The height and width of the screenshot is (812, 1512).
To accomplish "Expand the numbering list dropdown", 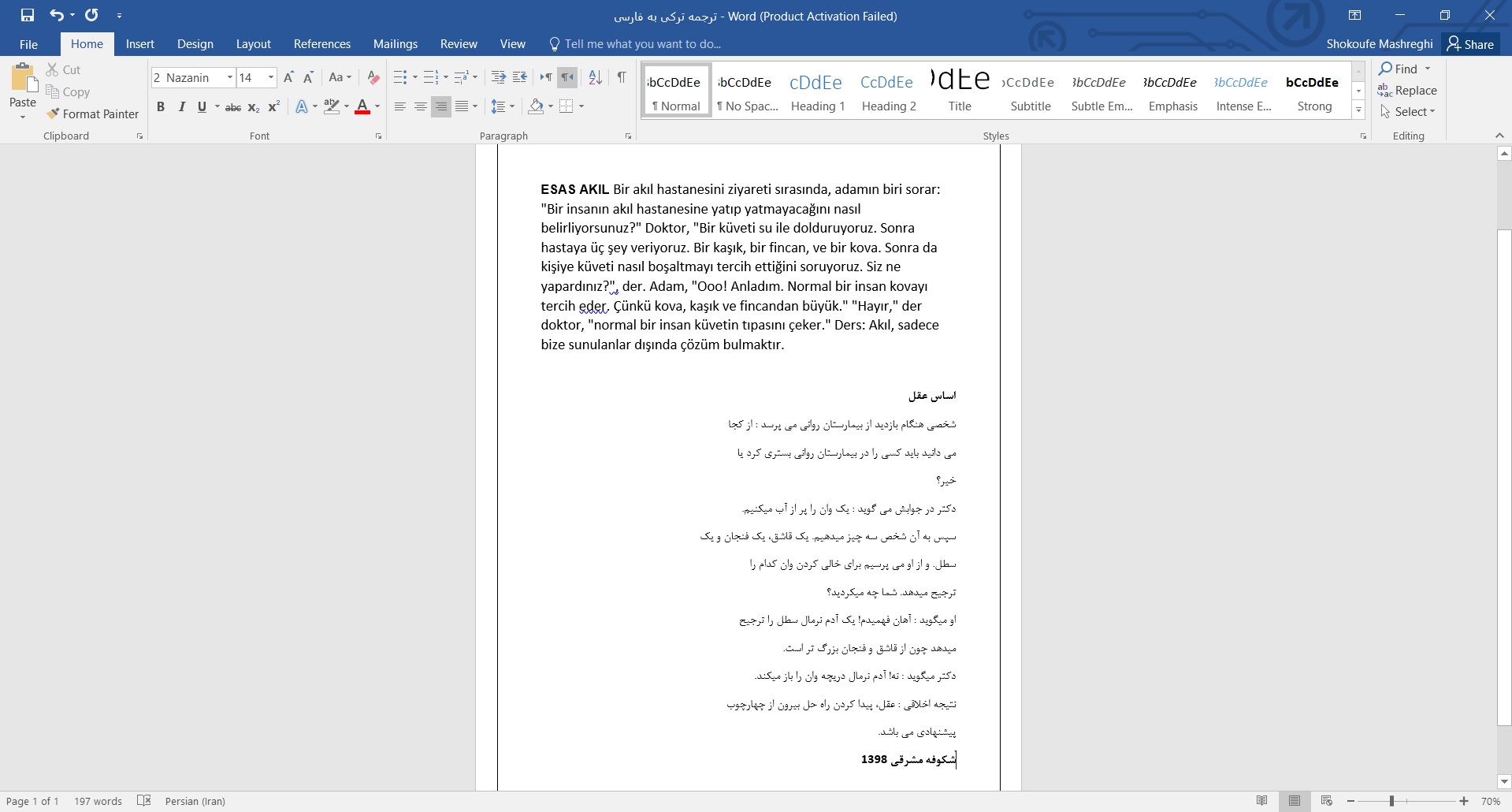I will (x=446, y=77).
